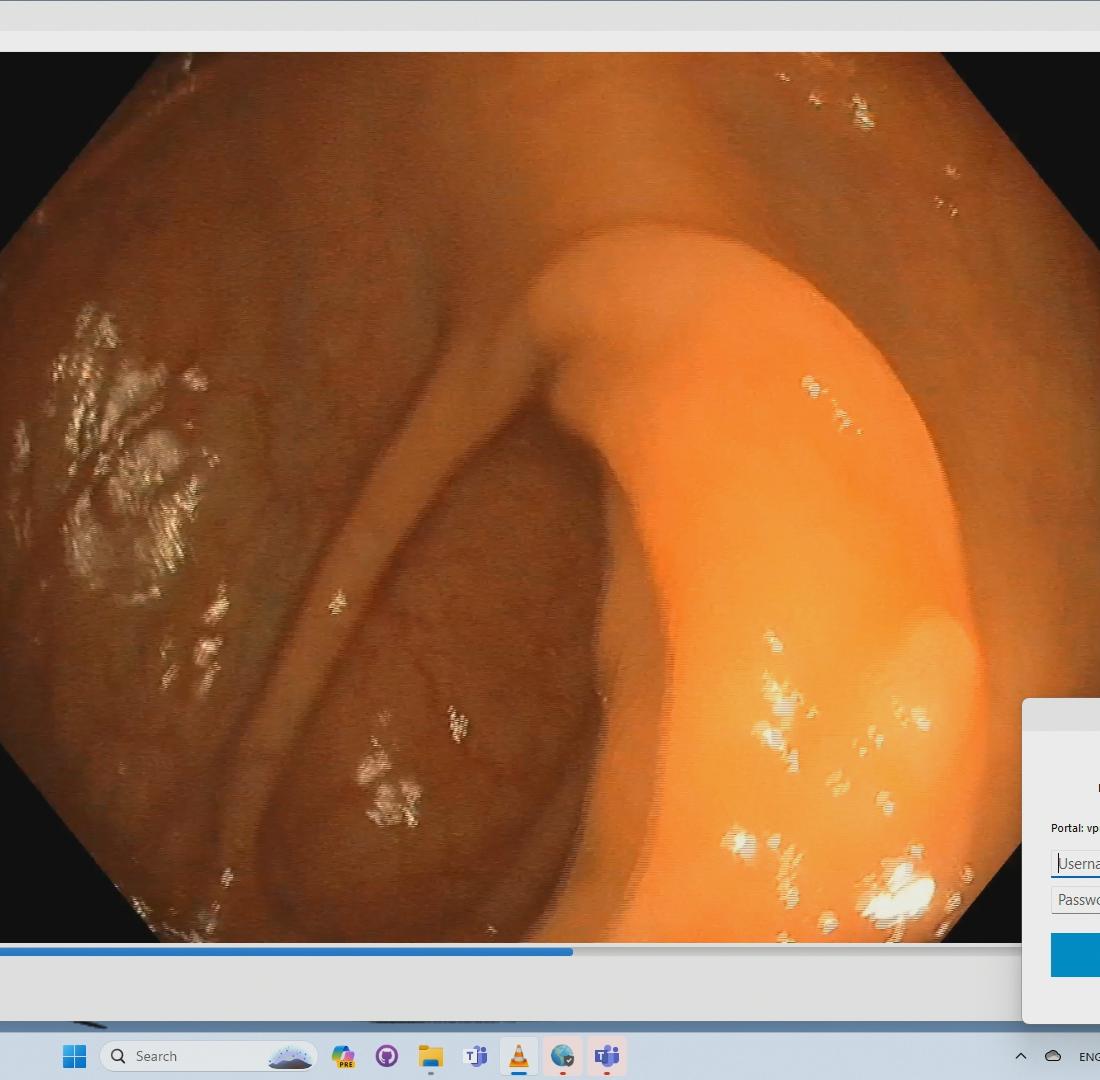Open the GlobalProtect globe icon in taskbar

563,1056
